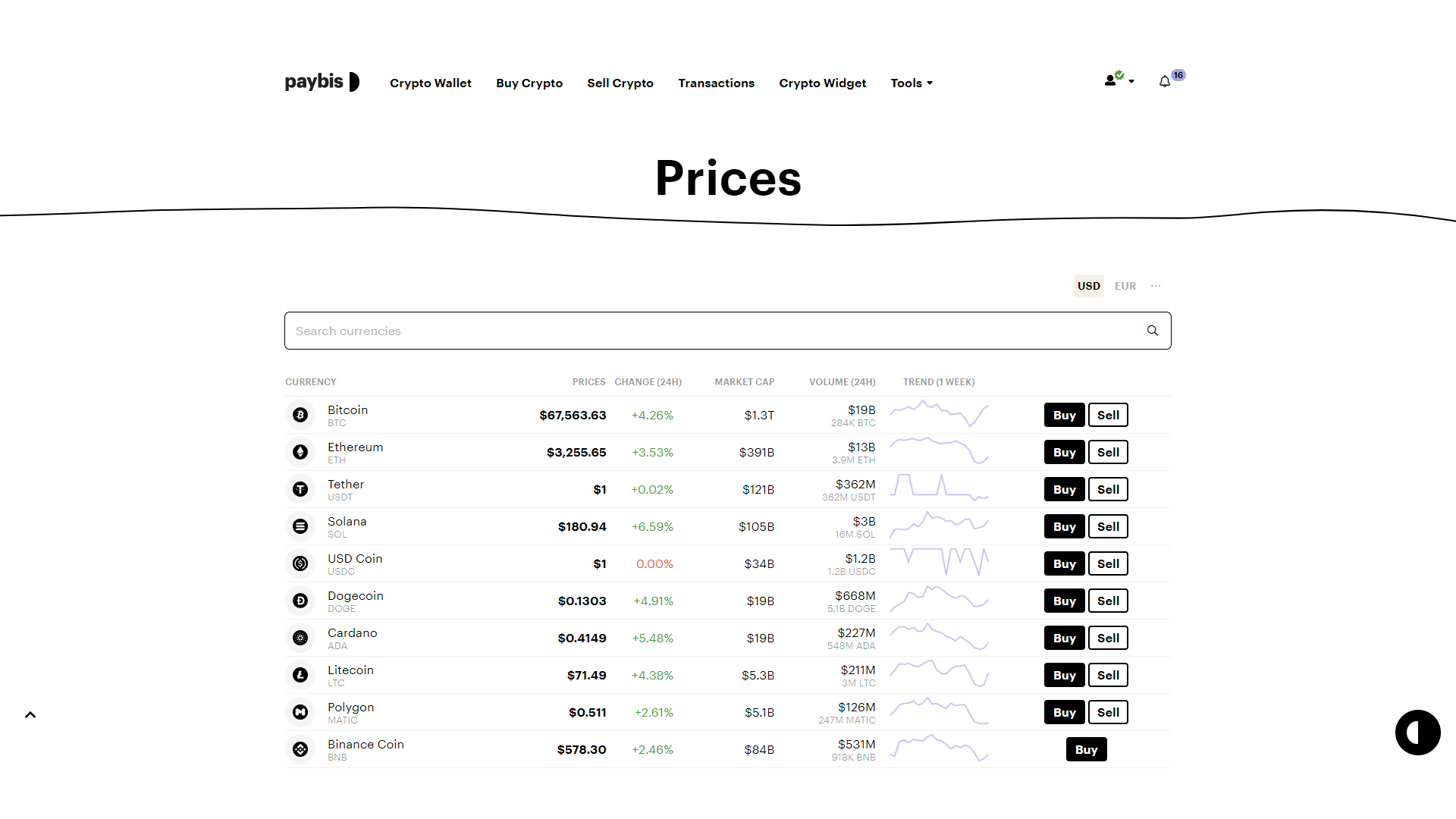
Task: Click the Ethereum Sell icon button
Action: coord(1108,452)
